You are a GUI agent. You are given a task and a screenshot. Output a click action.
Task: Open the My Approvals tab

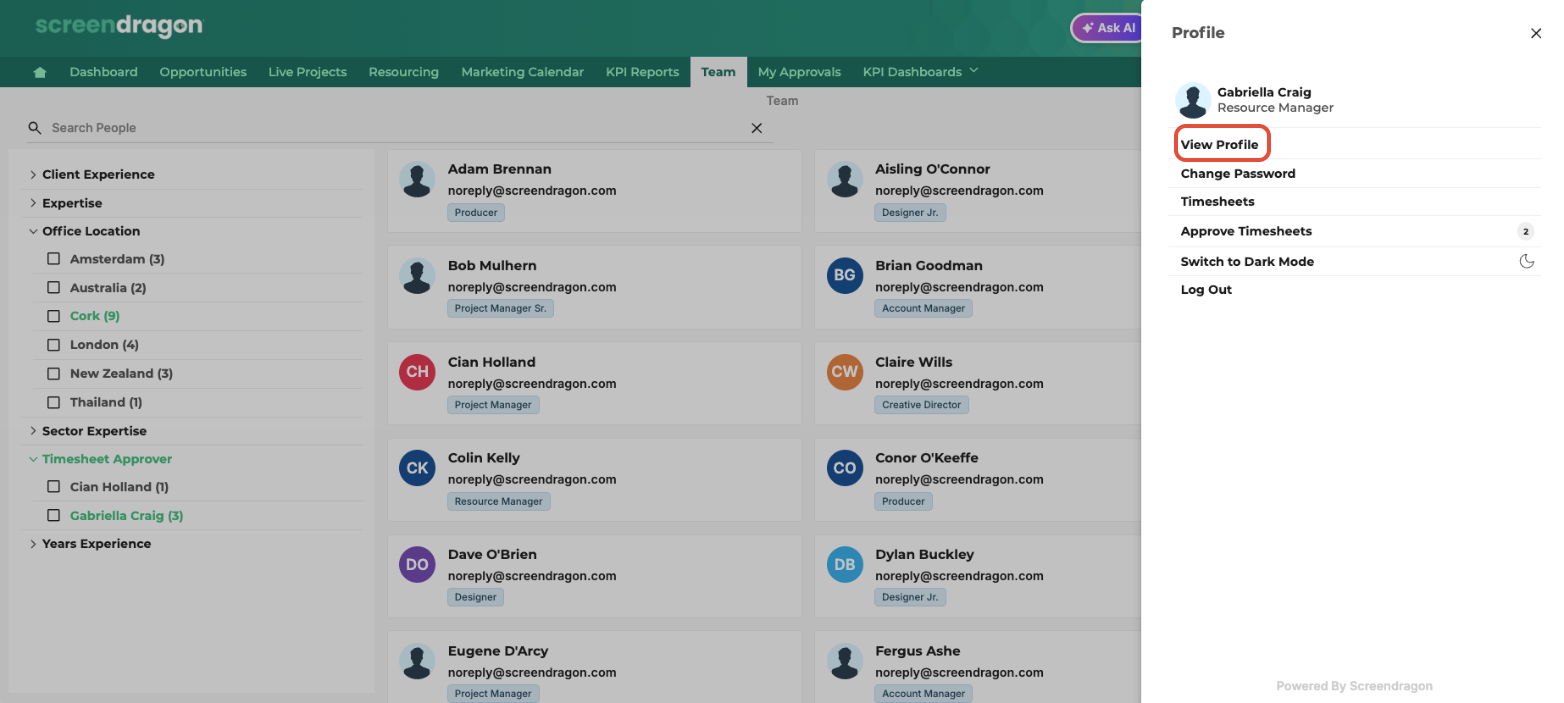[799, 72]
